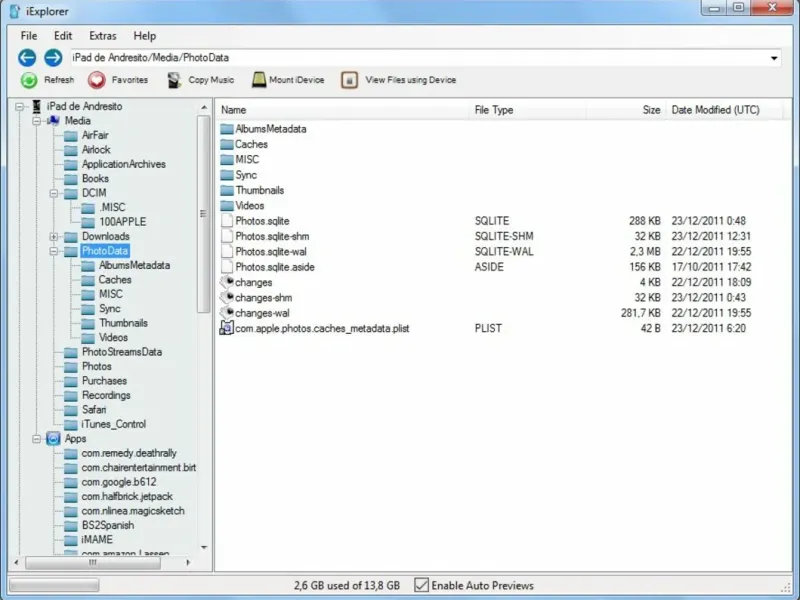Click the Apps store icon in tree

[x=54, y=439]
